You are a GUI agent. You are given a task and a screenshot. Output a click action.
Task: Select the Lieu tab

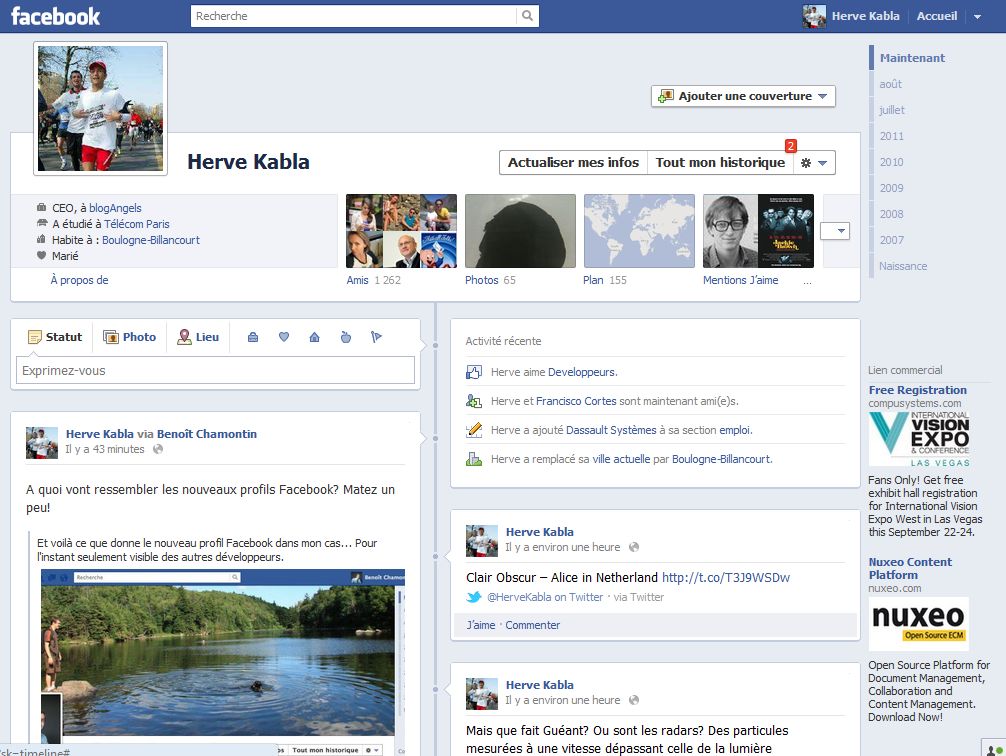198,337
